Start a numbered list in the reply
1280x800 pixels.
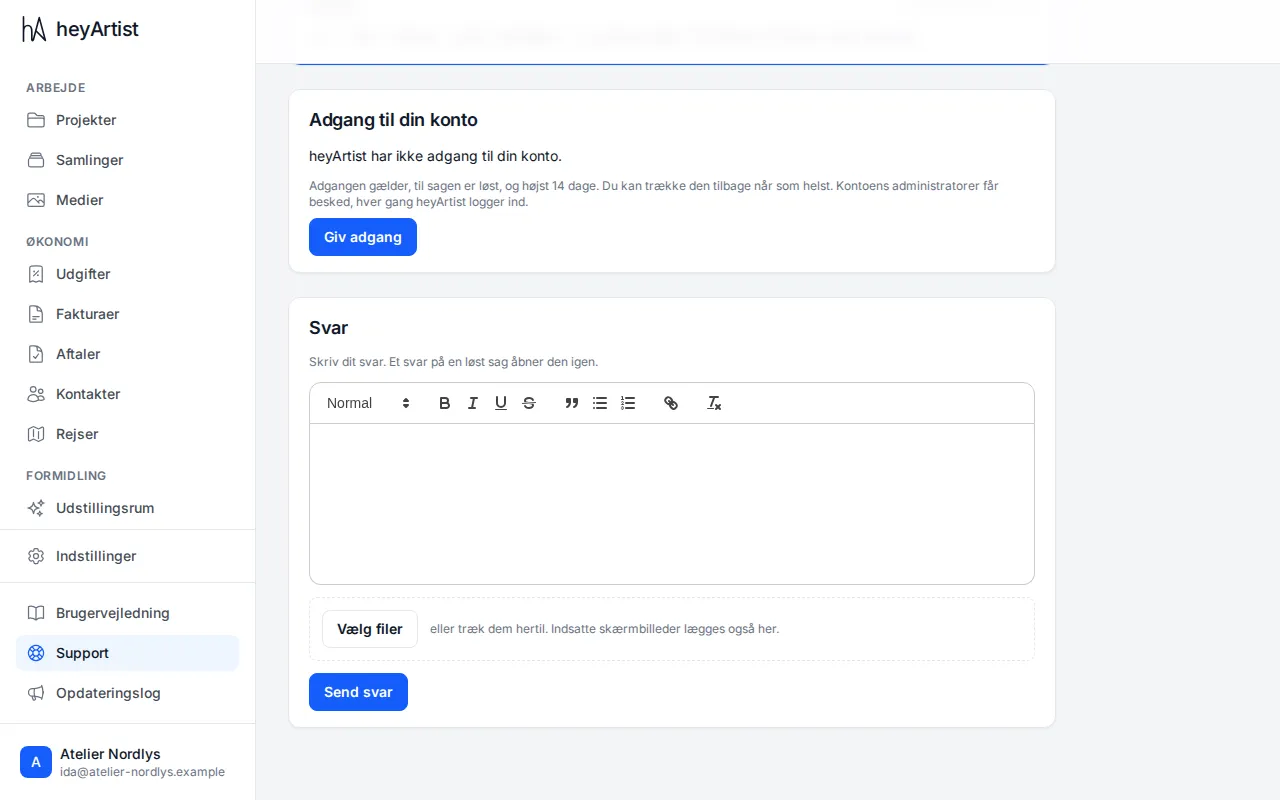pyautogui.click(x=628, y=403)
